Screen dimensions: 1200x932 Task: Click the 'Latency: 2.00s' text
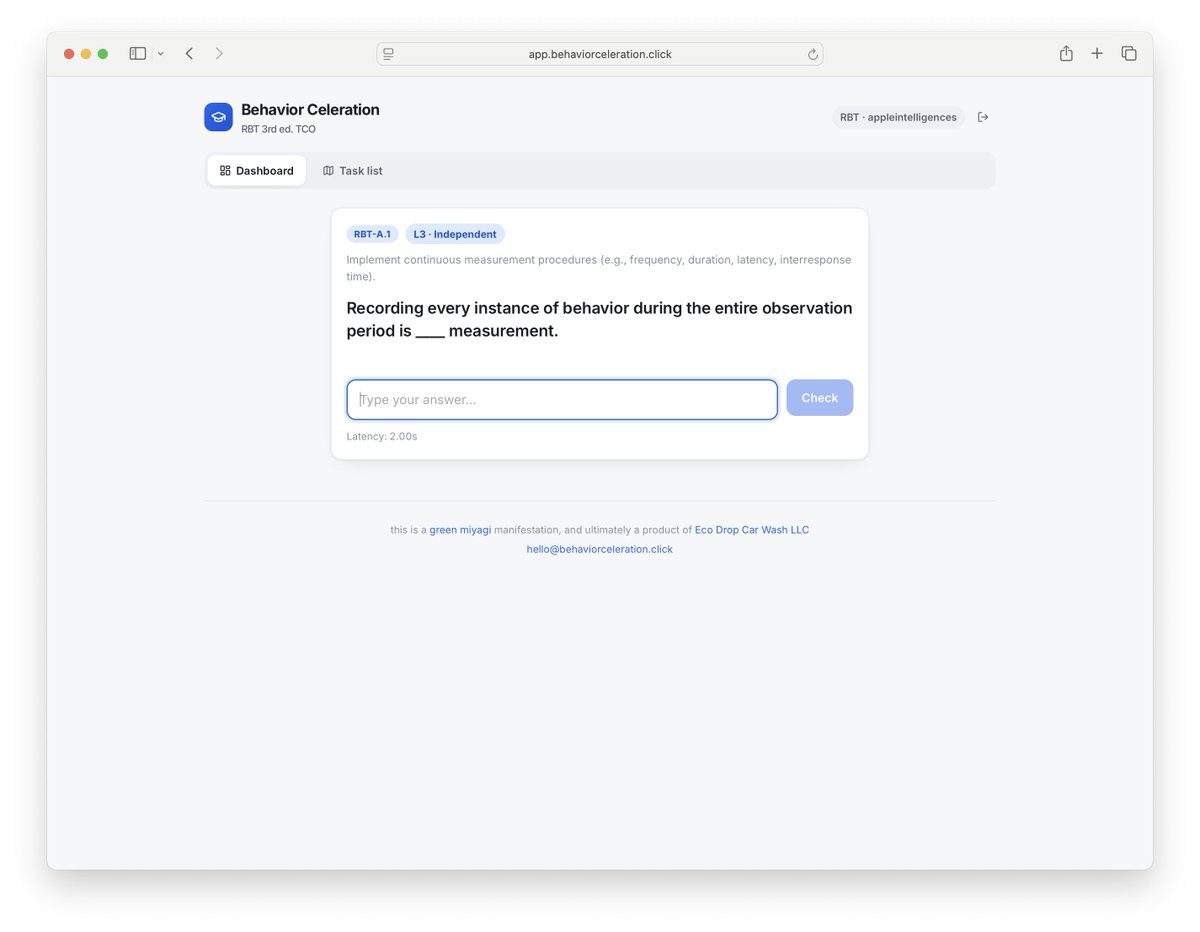tap(382, 436)
